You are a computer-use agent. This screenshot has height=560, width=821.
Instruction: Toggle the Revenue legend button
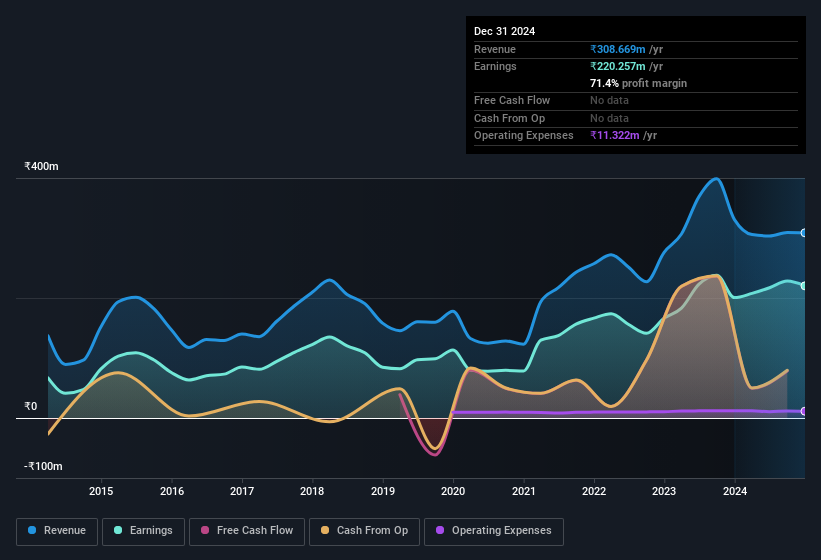[x=57, y=531]
